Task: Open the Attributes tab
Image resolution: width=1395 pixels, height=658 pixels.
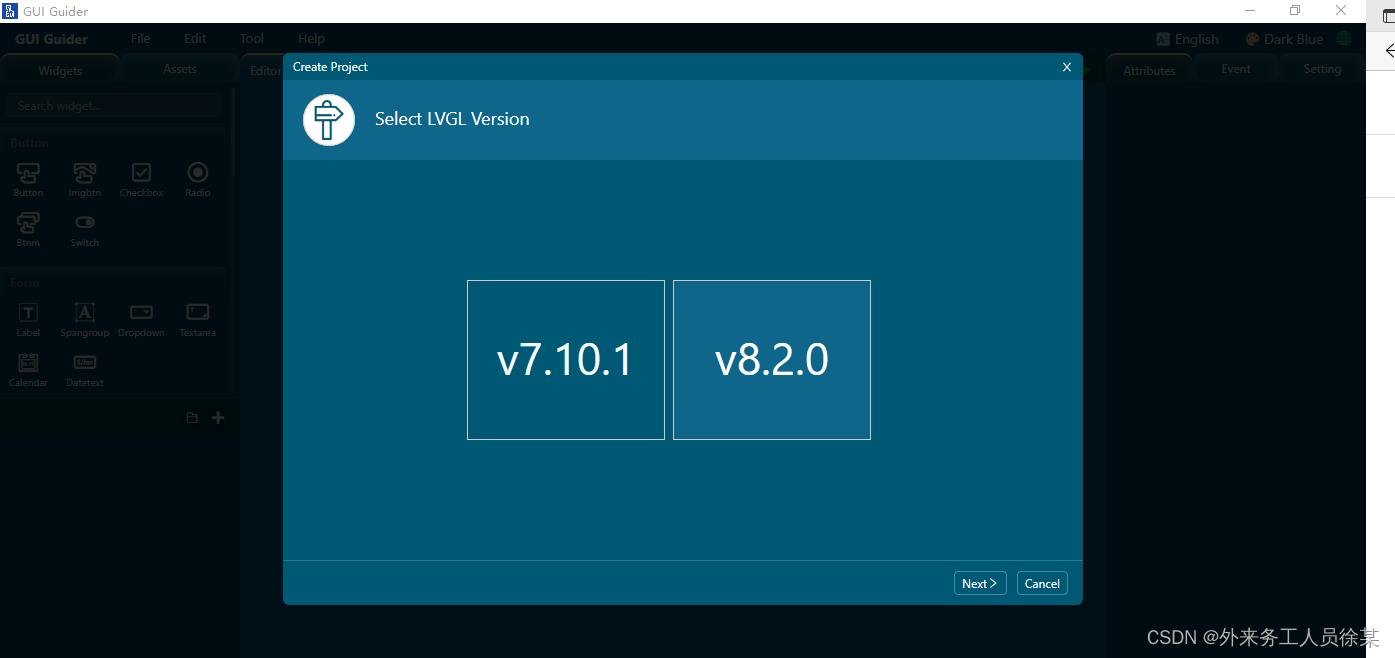Action: click(x=1149, y=70)
